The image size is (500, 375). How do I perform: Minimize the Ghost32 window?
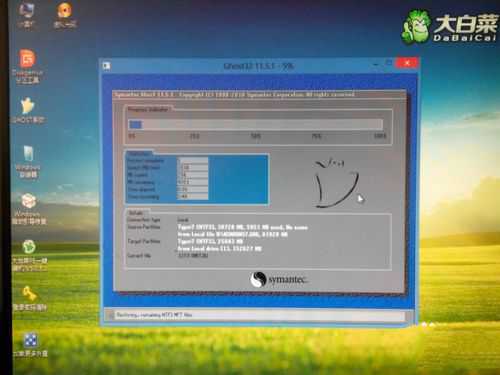tap(376, 64)
